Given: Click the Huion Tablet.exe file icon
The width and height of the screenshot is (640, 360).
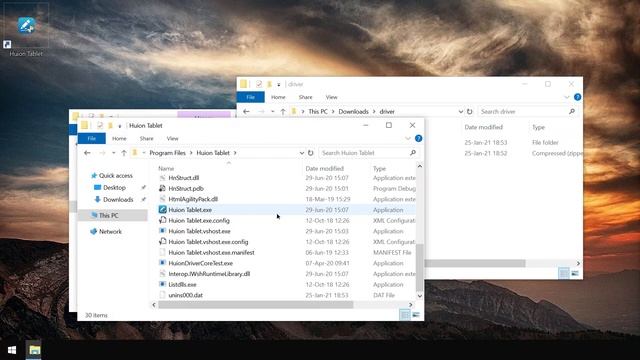Looking at the screenshot, I should (162, 210).
